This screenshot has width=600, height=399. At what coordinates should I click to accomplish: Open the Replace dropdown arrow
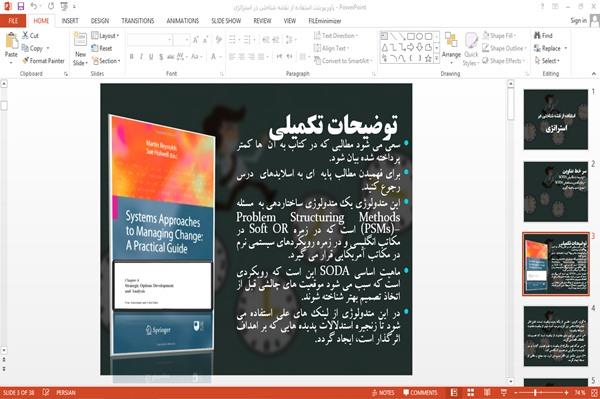point(566,48)
